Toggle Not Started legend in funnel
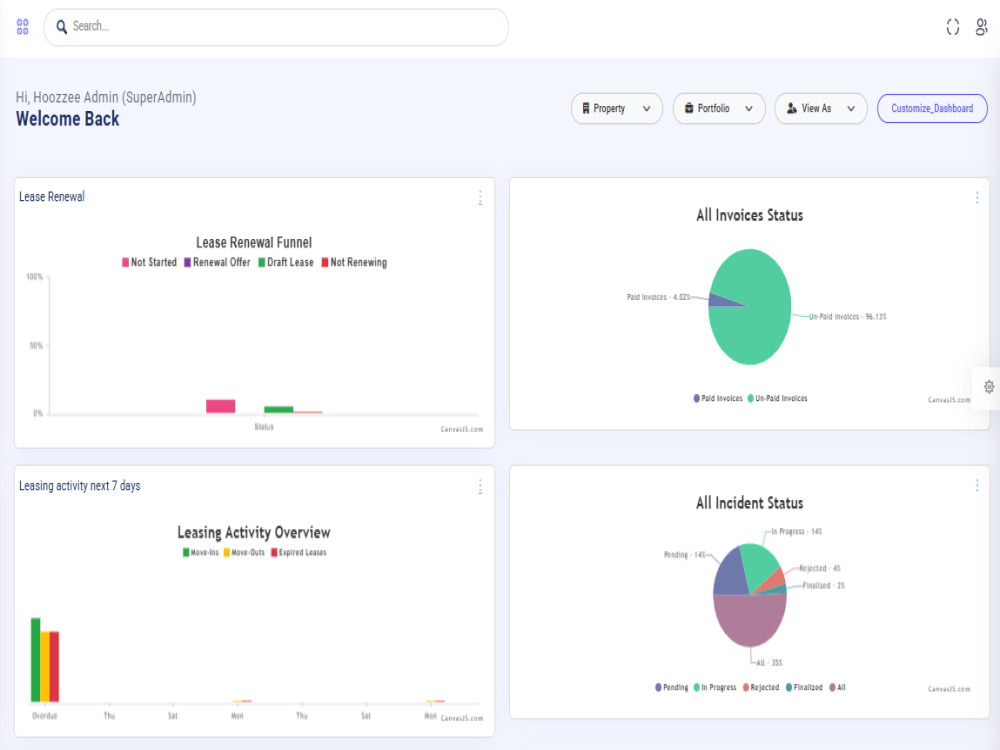The height and width of the screenshot is (750, 1000). pos(149,262)
